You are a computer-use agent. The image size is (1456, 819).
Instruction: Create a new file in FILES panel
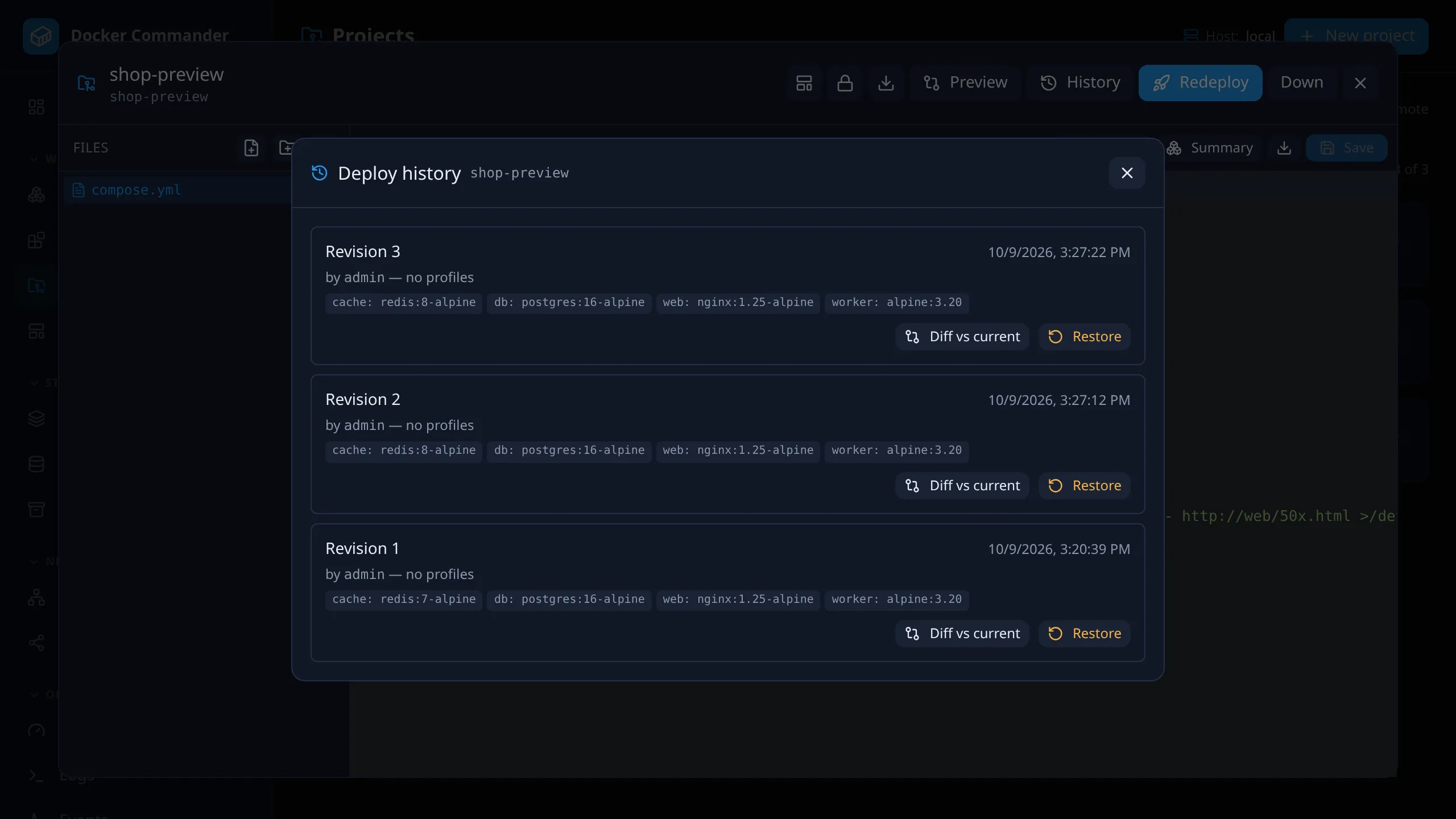click(x=251, y=148)
